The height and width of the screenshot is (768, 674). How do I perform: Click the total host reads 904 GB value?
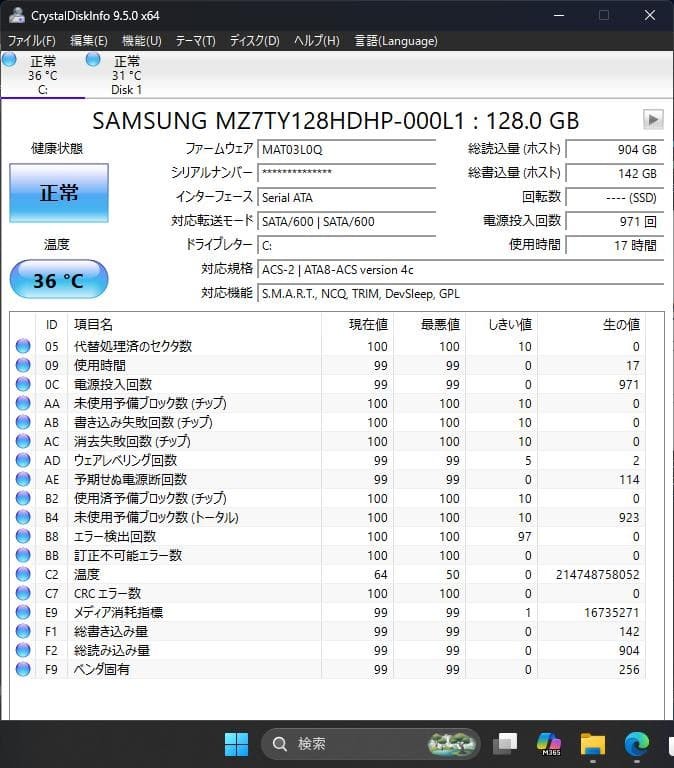point(615,149)
